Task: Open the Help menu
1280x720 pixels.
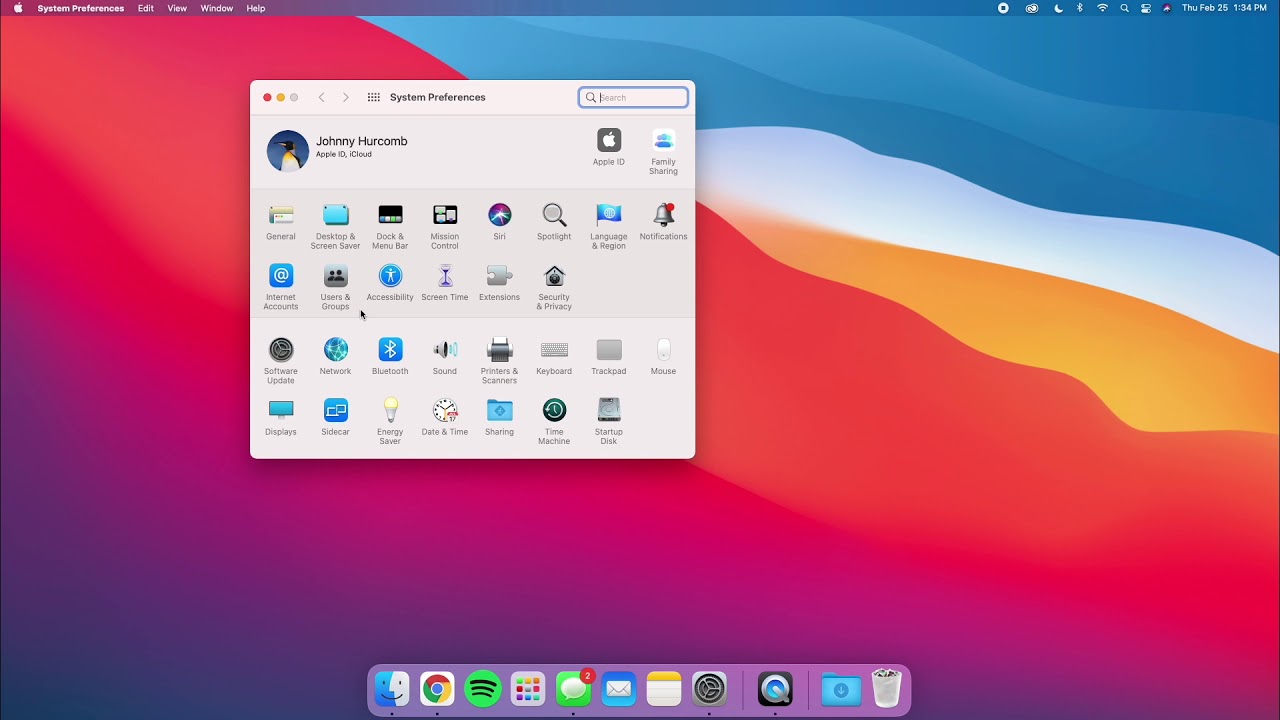Action: (256, 8)
